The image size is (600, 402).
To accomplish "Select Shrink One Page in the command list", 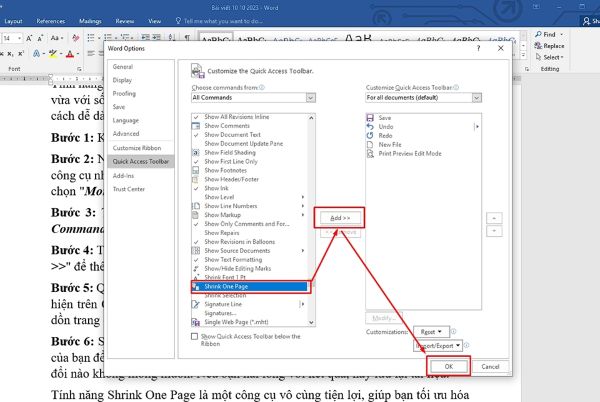I will tap(240, 285).
